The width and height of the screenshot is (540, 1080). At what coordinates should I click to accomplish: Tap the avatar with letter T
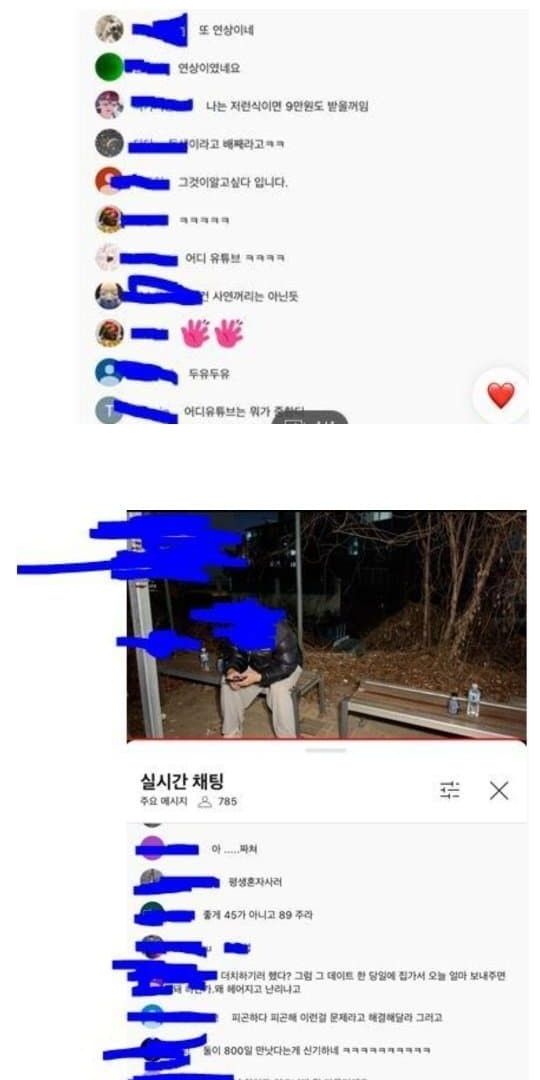tap(108, 410)
